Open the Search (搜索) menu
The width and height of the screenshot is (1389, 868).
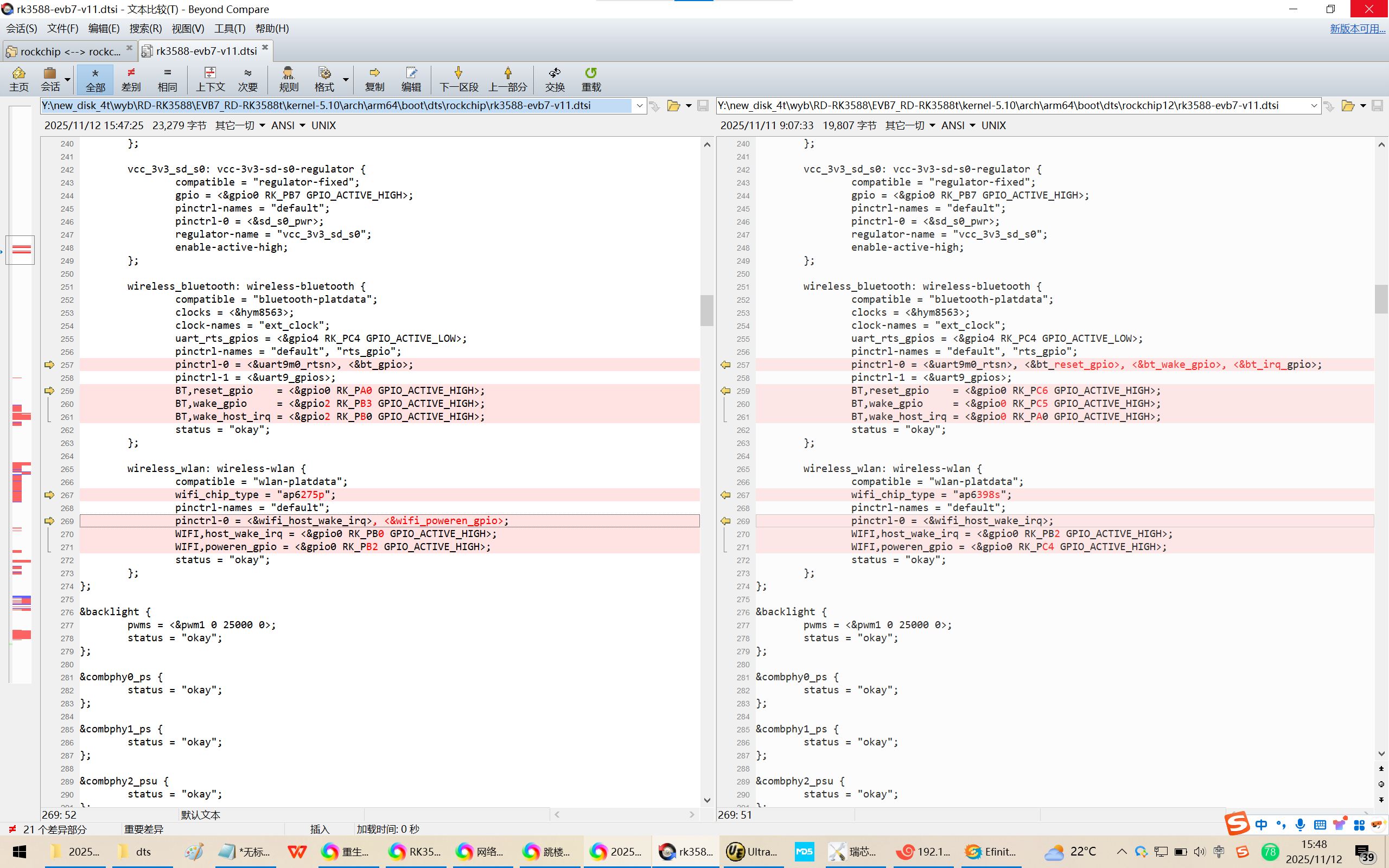pyautogui.click(x=145, y=28)
